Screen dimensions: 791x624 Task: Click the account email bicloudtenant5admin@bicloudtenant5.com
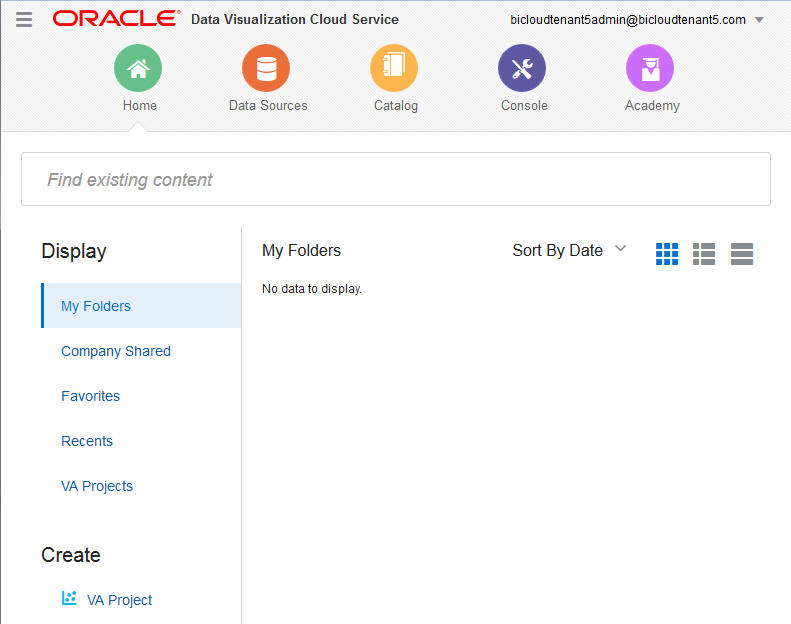(x=628, y=20)
